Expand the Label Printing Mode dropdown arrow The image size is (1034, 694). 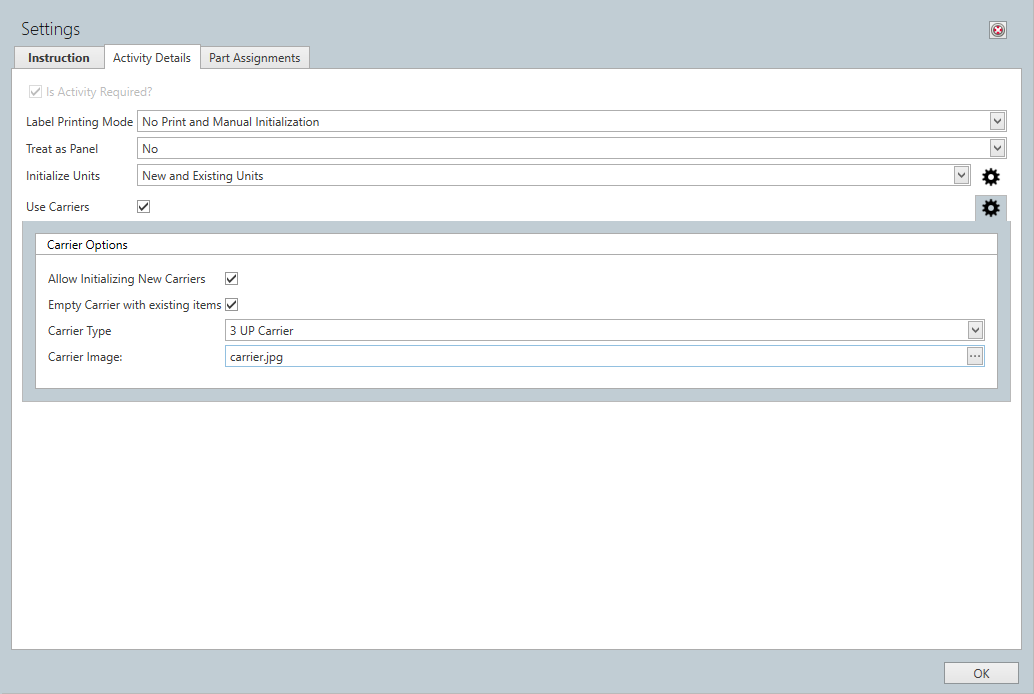point(997,122)
